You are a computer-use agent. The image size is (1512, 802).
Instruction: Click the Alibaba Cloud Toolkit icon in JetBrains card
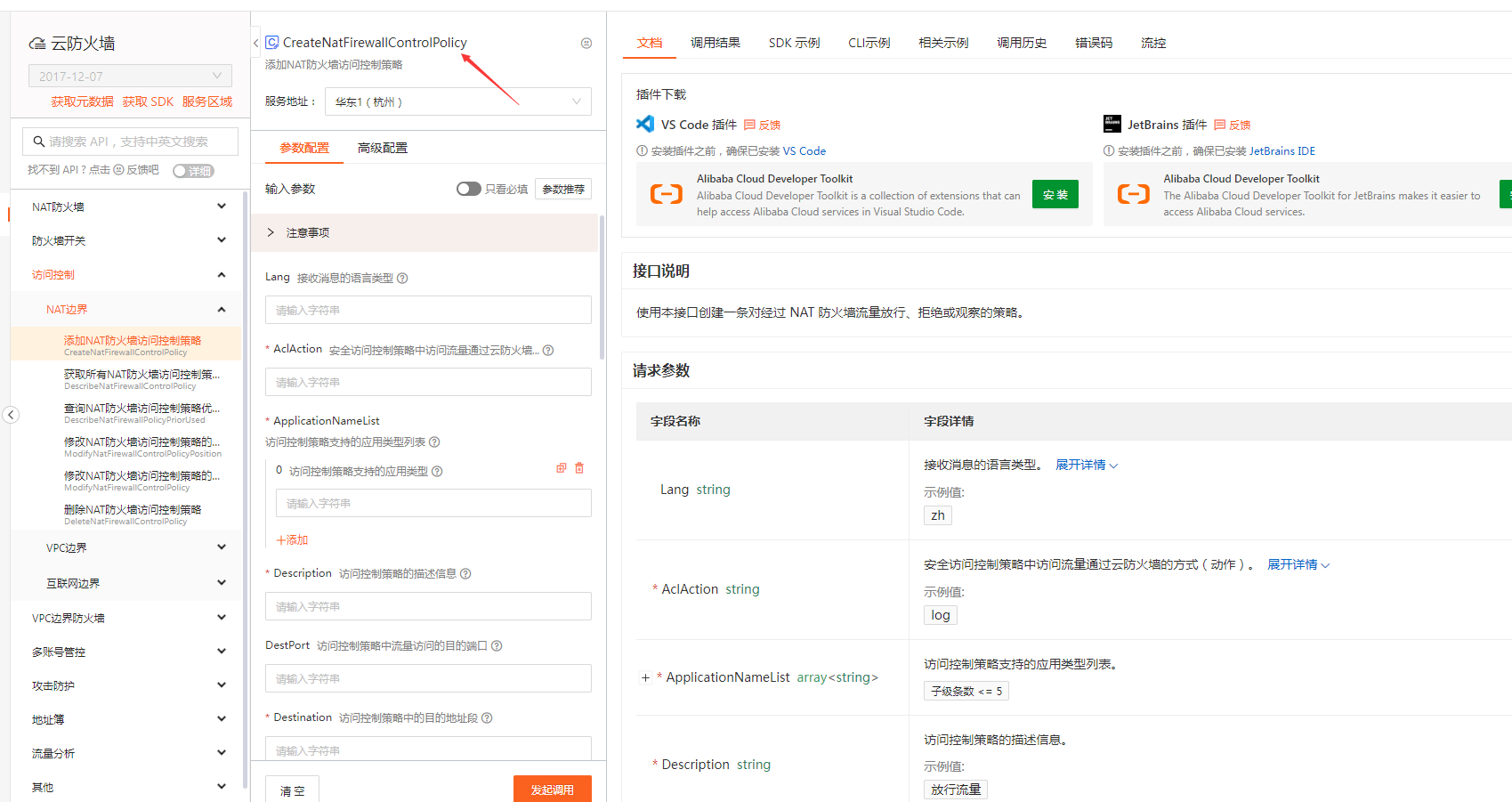1134,194
